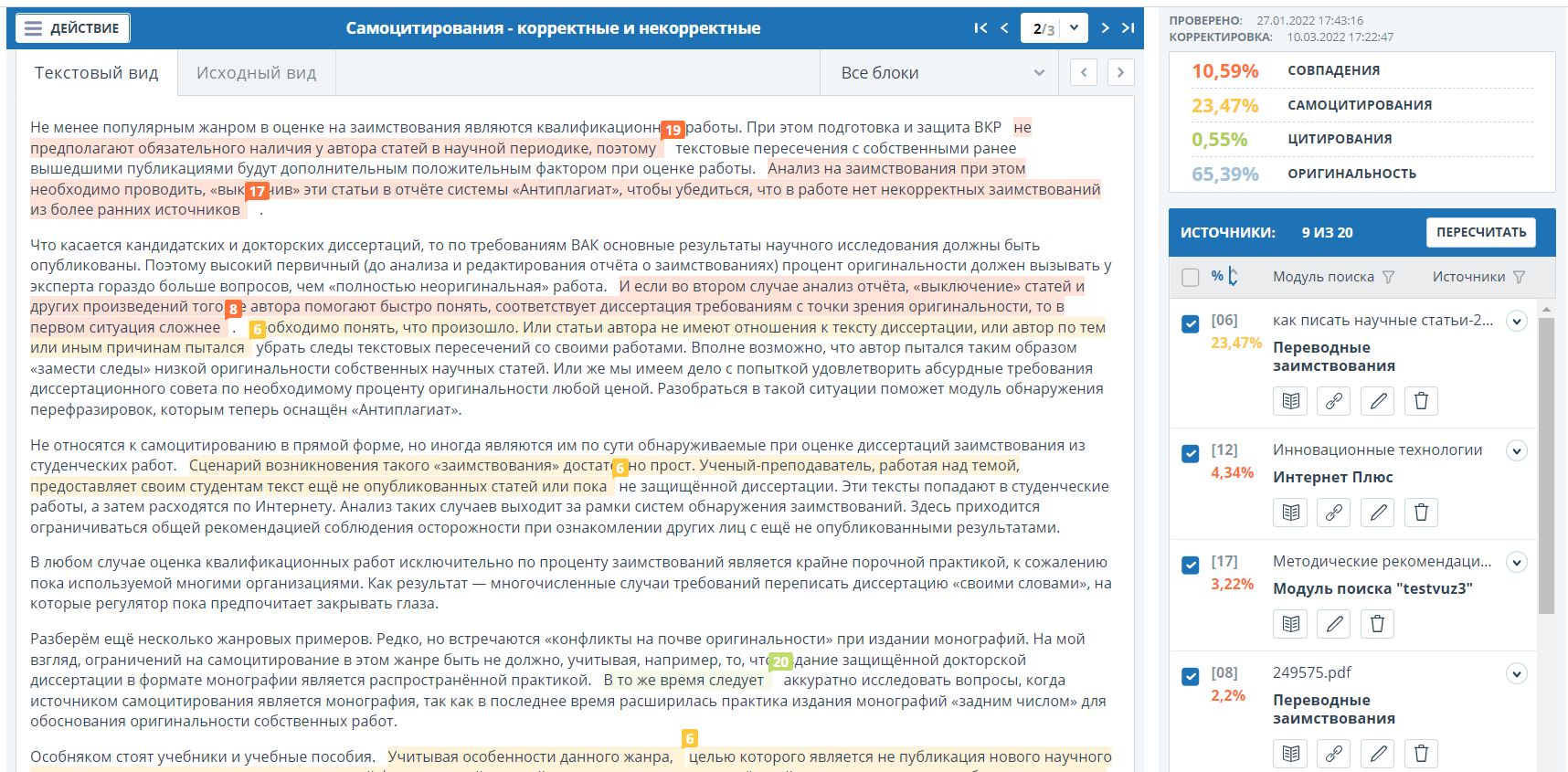Filter by Модуль поиска
1568x772 pixels.
(1388, 277)
